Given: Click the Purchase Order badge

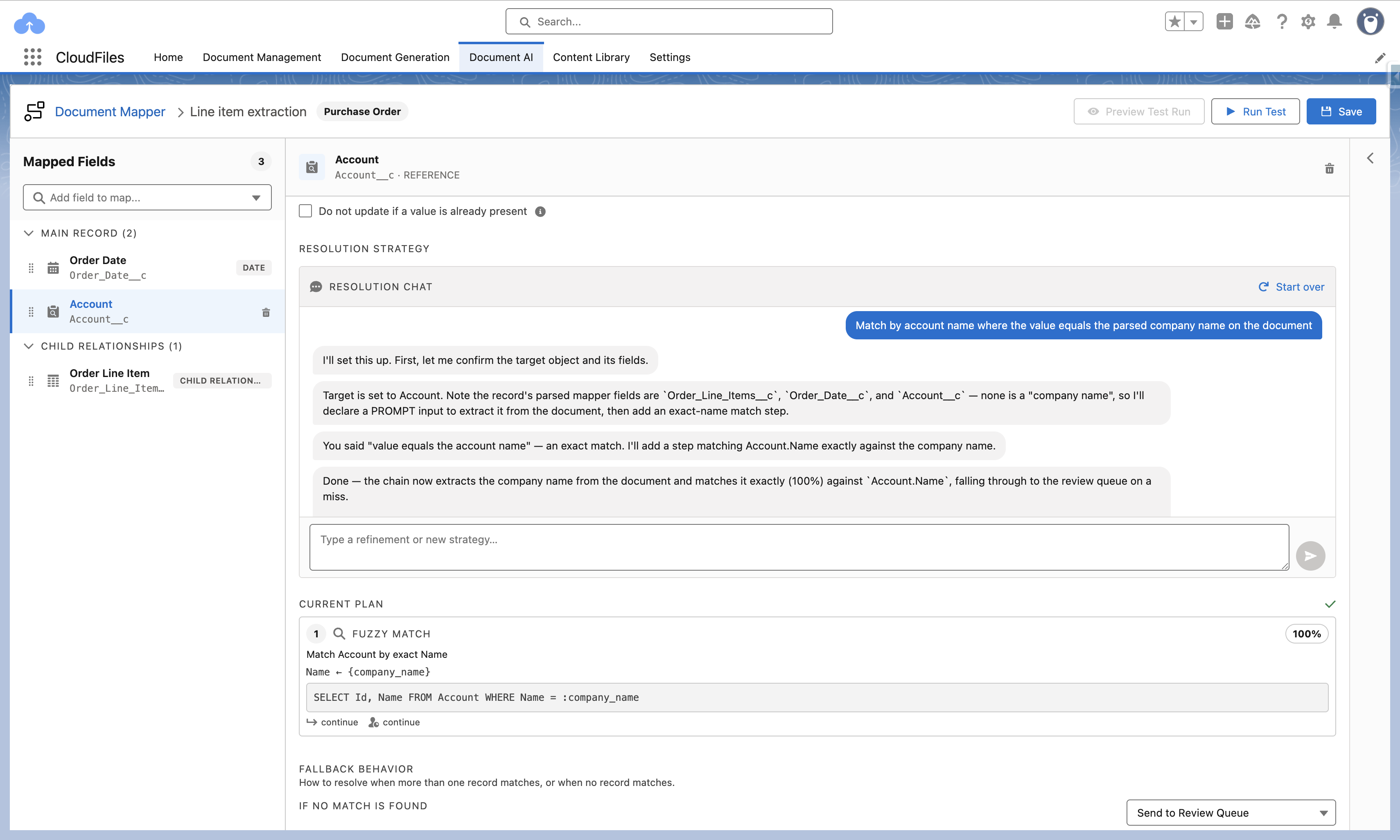Looking at the screenshot, I should click(362, 111).
